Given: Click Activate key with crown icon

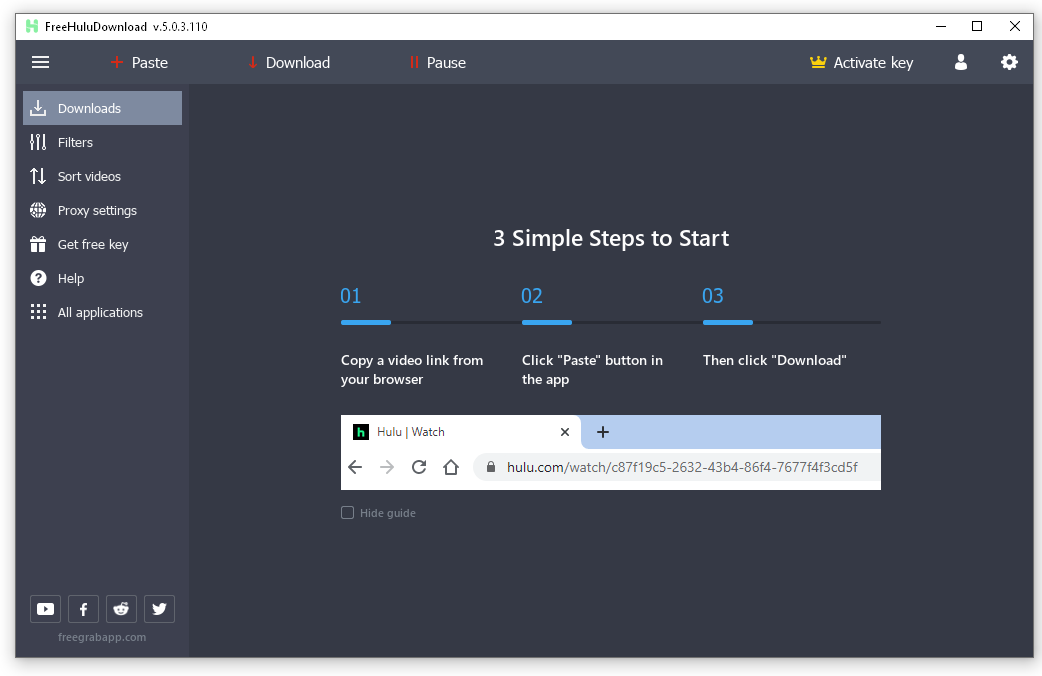Looking at the screenshot, I should click(861, 62).
